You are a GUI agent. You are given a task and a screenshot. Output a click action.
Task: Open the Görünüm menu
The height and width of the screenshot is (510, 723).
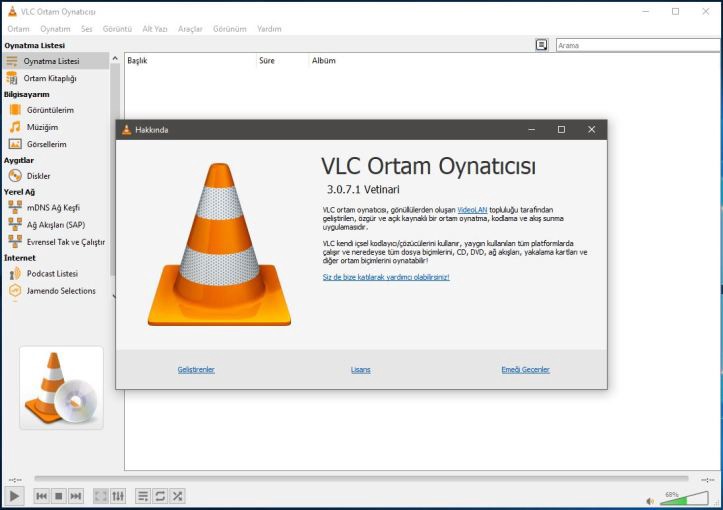click(230, 29)
